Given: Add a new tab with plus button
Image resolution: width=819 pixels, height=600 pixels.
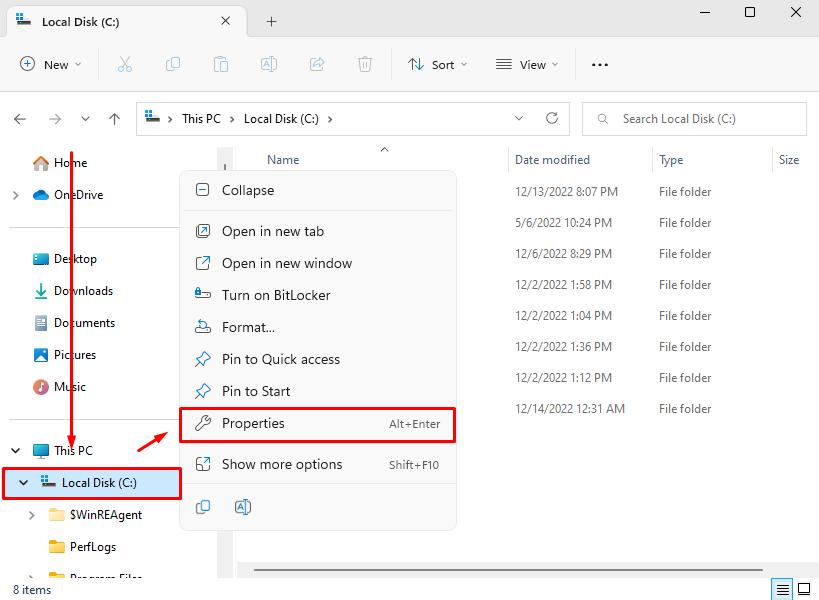Looking at the screenshot, I should [272, 21].
